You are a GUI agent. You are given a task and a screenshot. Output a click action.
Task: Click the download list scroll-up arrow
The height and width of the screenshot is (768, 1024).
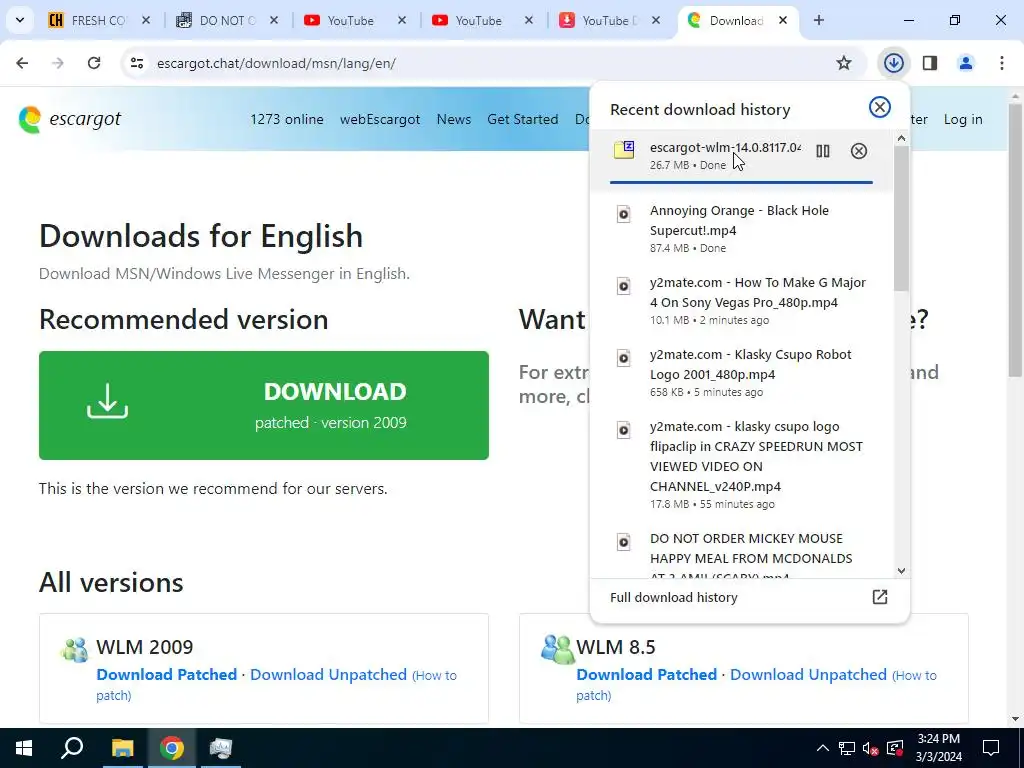901,138
